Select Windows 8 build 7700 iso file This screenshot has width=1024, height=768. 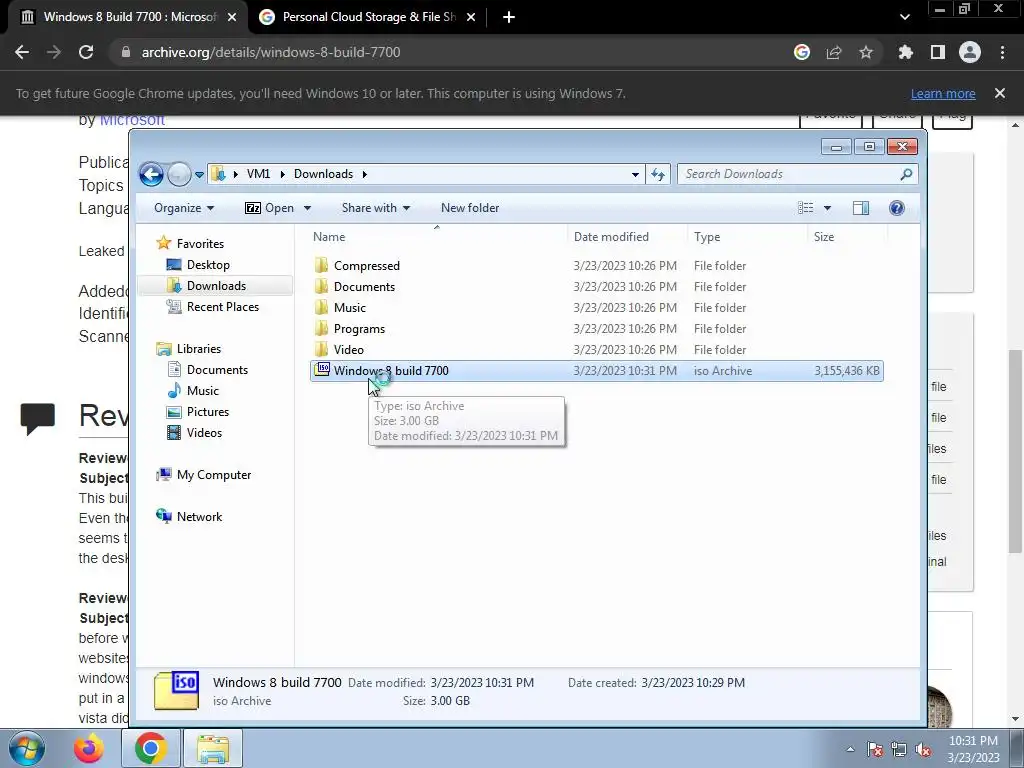click(x=596, y=371)
